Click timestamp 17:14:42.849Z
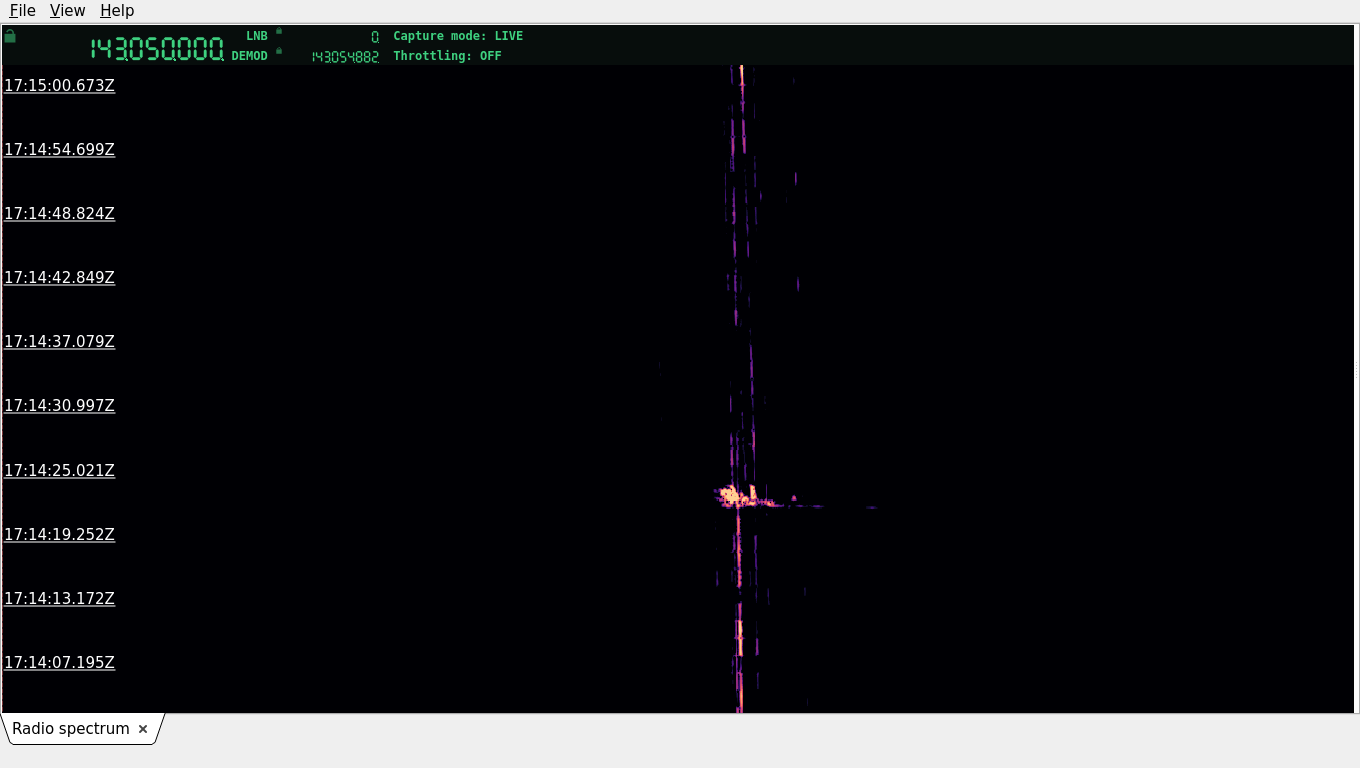This screenshot has height=768, width=1360. (x=59, y=278)
